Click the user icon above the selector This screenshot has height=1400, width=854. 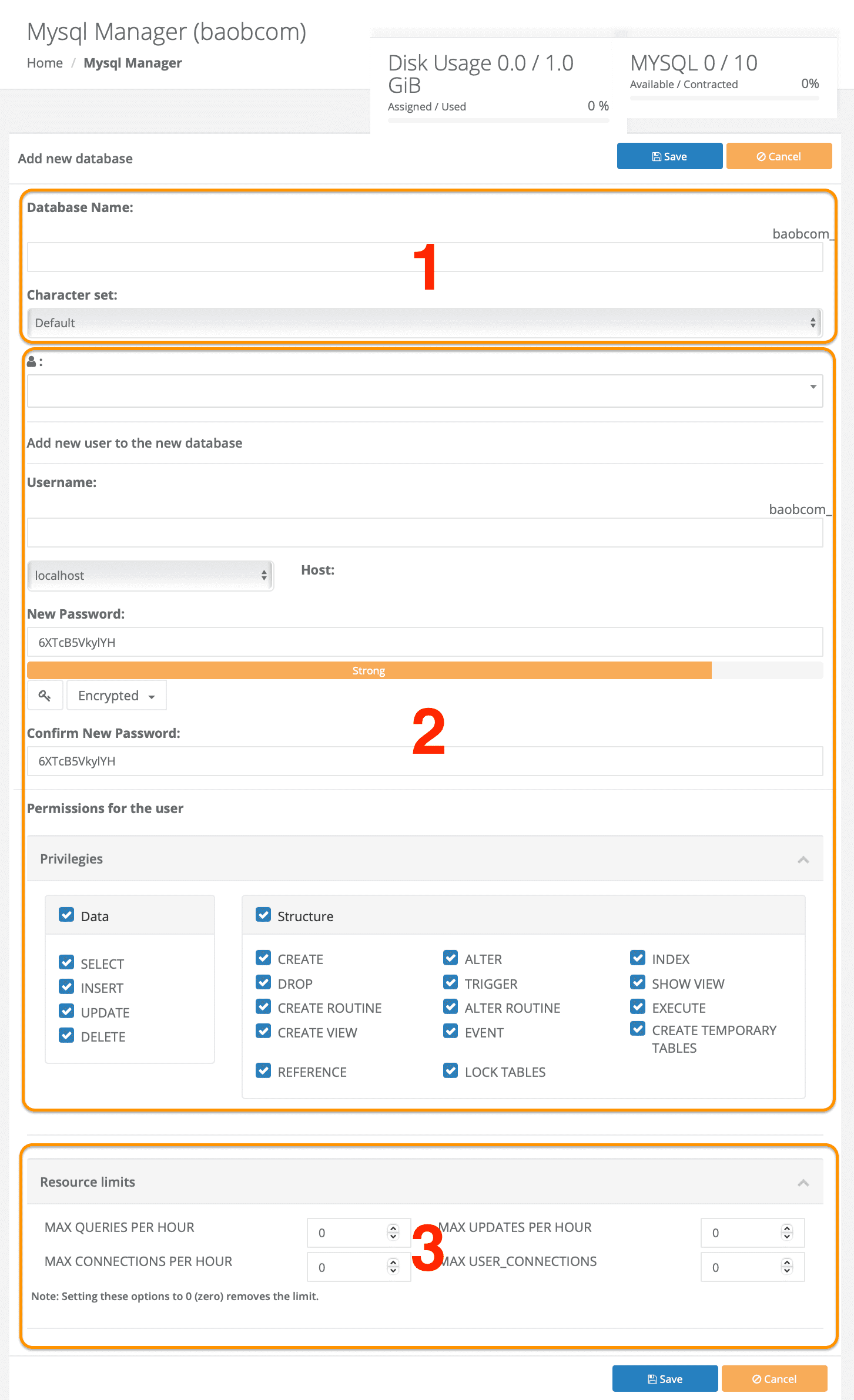(32, 361)
